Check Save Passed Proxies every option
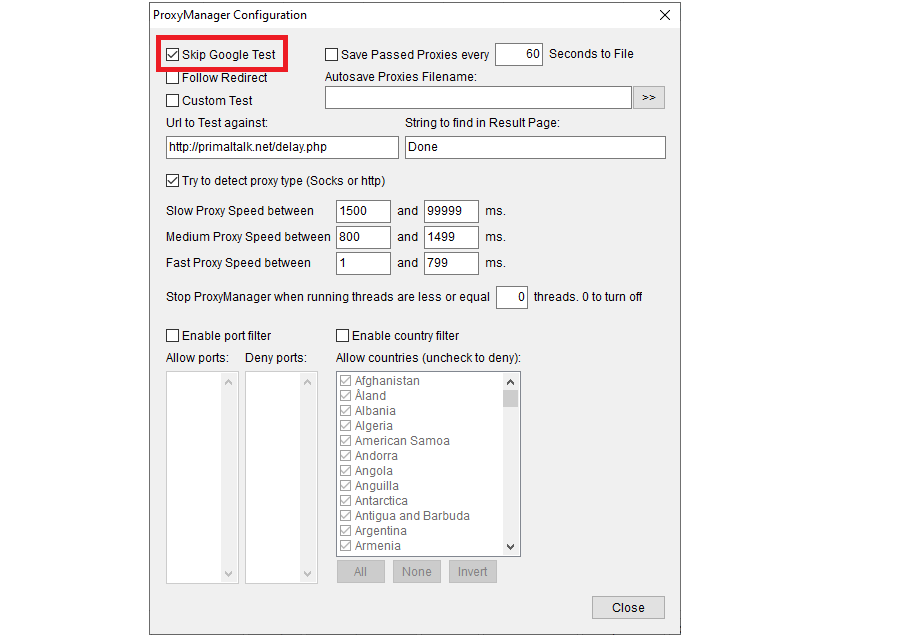This screenshot has height=637, width=903. [330, 54]
